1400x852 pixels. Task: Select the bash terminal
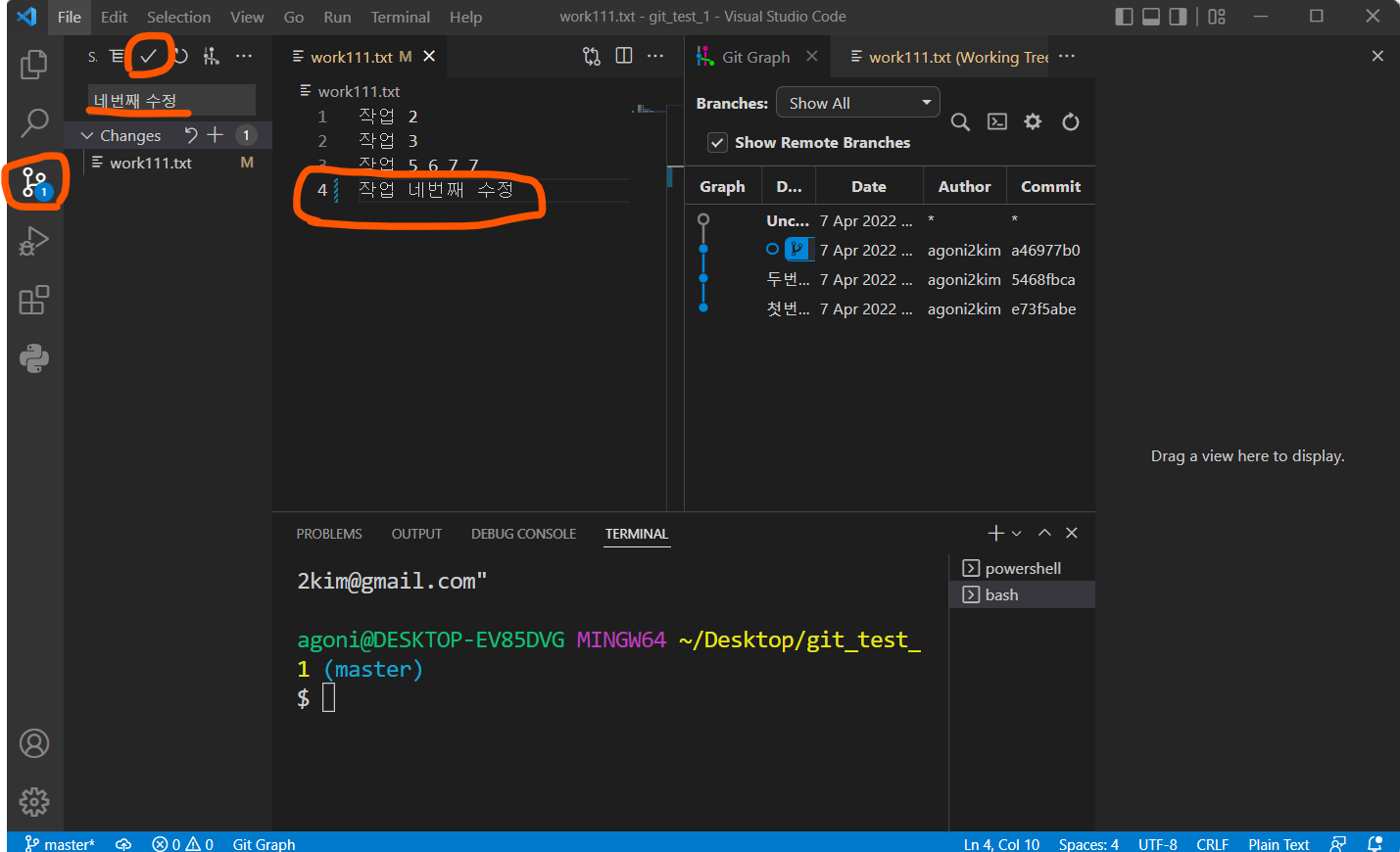1022,594
